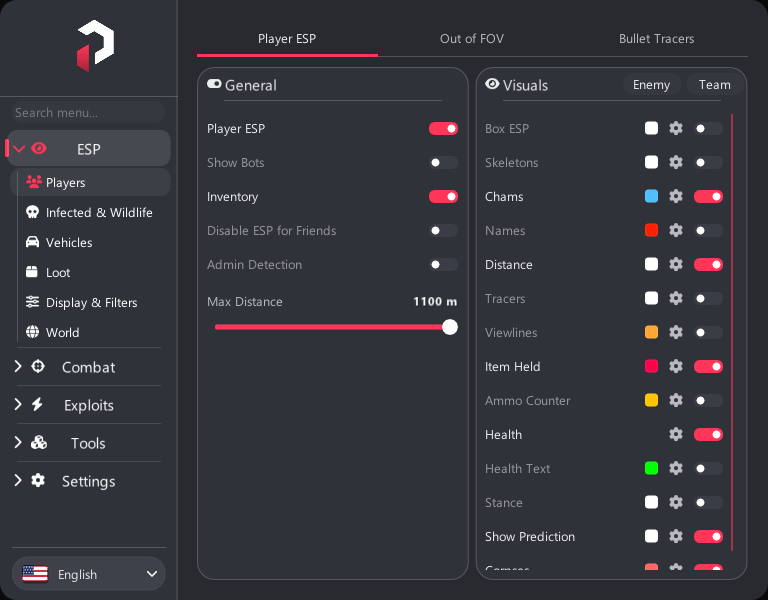Click the Display & Filters sliders icon
Screen dimensions: 768x600
click(x=32, y=302)
